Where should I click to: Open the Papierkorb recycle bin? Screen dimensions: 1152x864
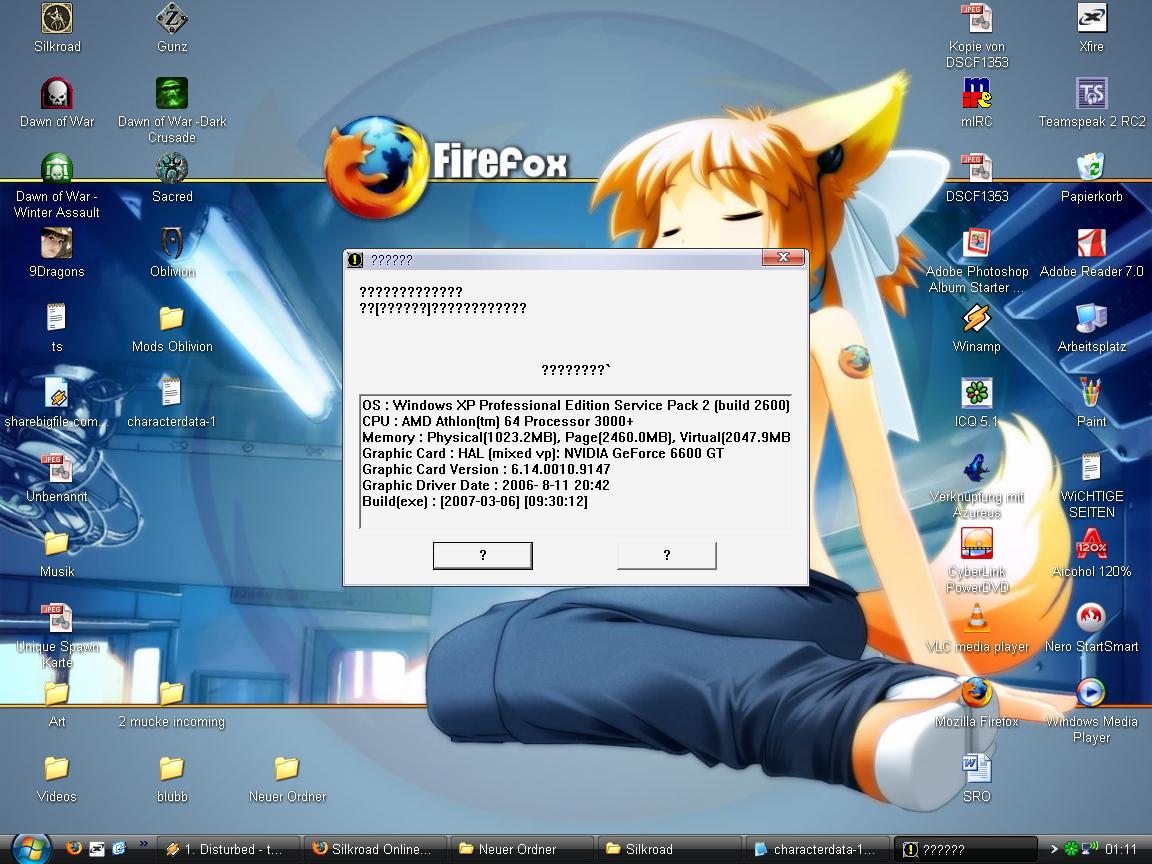tap(1091, 169)
